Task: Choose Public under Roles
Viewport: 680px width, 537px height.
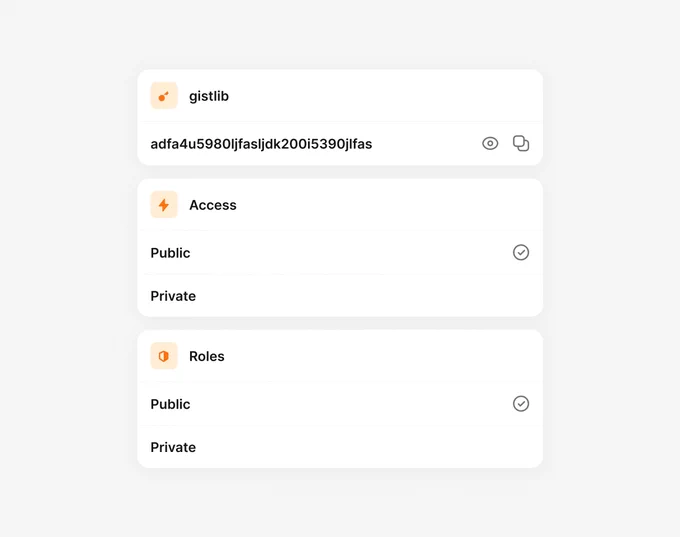Action: point(340,404)
